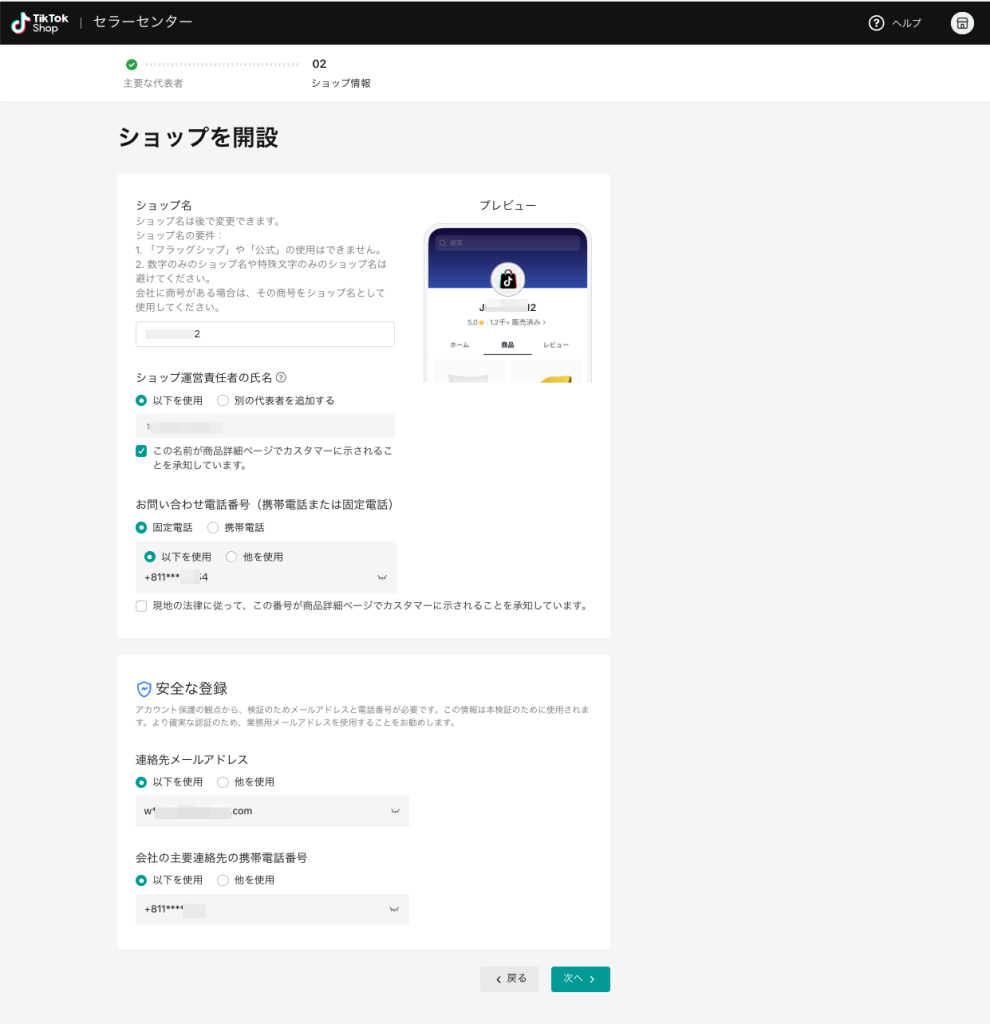The height and width of the screenshot is (1024, 990).
Task: Check the phone number disclosure consent checkbox
Action: (141, 605)
